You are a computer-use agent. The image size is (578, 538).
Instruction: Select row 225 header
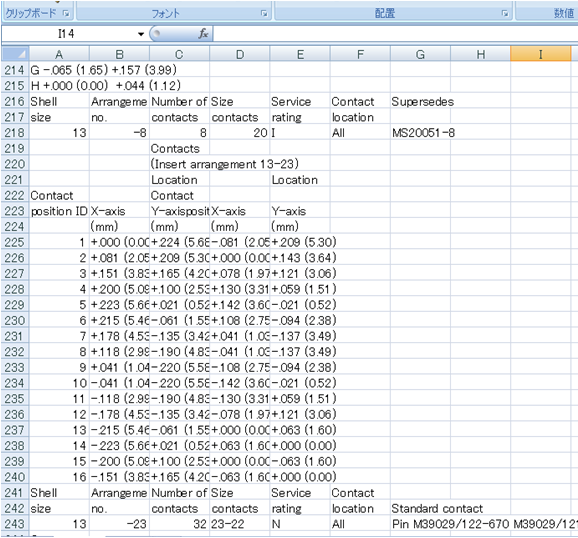15,242
